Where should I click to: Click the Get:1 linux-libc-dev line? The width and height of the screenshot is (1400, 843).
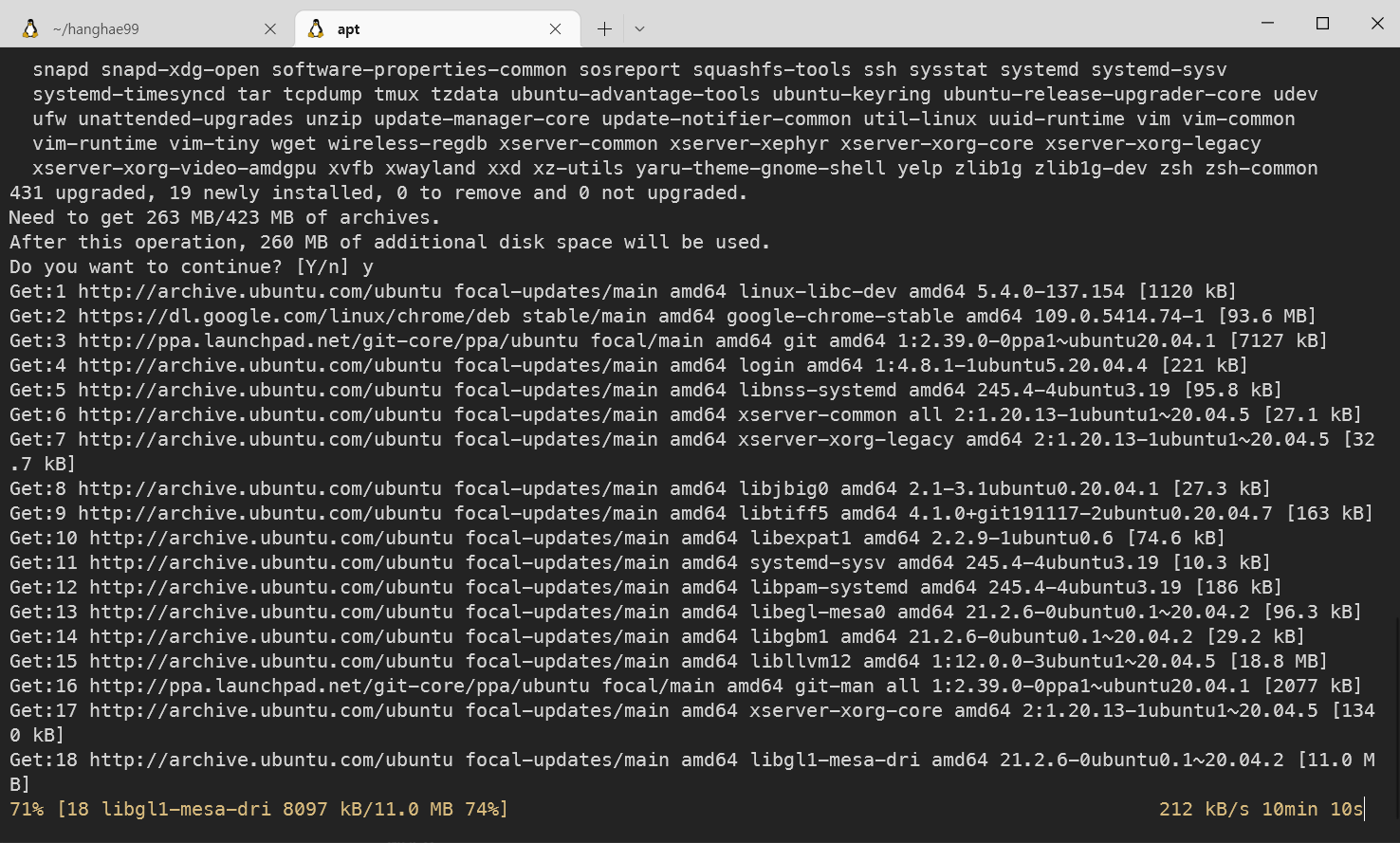point(623,291)
